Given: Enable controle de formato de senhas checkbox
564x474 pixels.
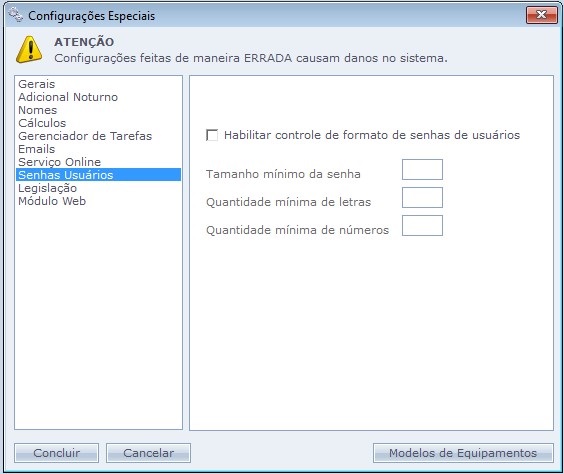Looking at the screenshot, I should [212, 135].
